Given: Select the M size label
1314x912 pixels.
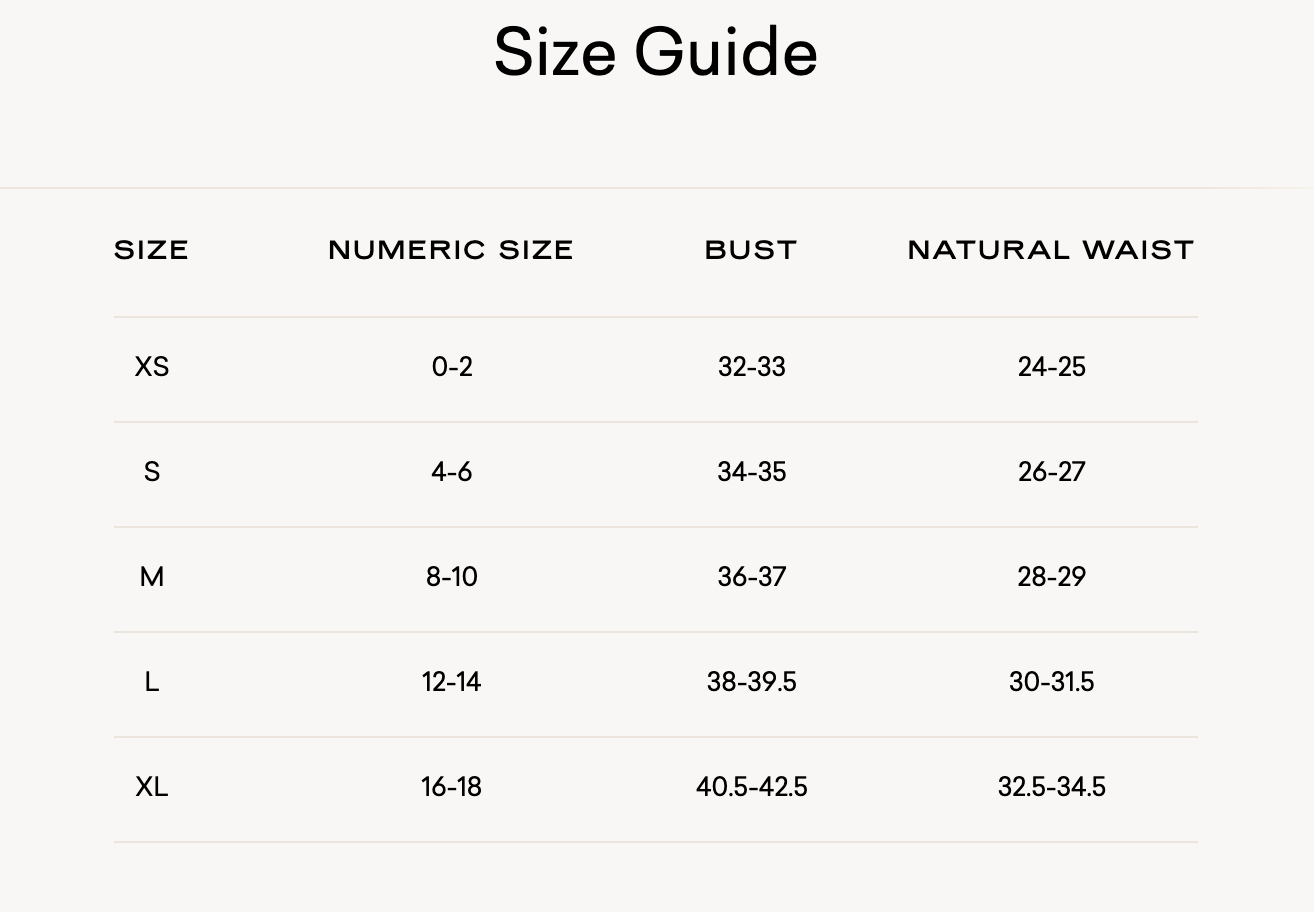Looking at the screenshot, I should tap(152, 577).
